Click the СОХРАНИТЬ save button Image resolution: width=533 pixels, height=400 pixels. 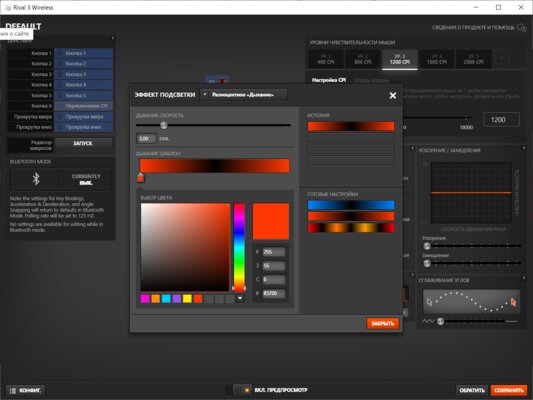point(509,390)
